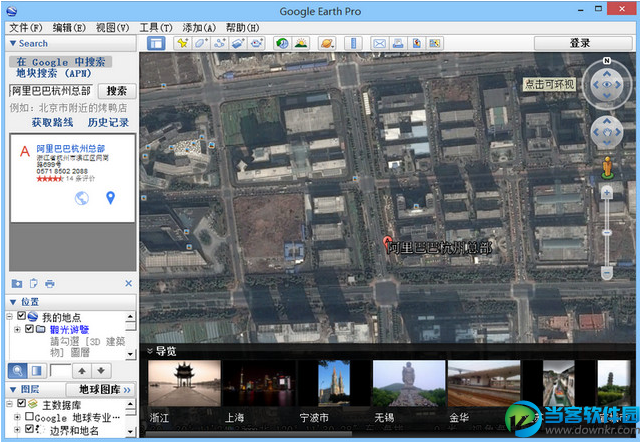
Task: Open the 工具(T) menu
Action: coord(154,27)
